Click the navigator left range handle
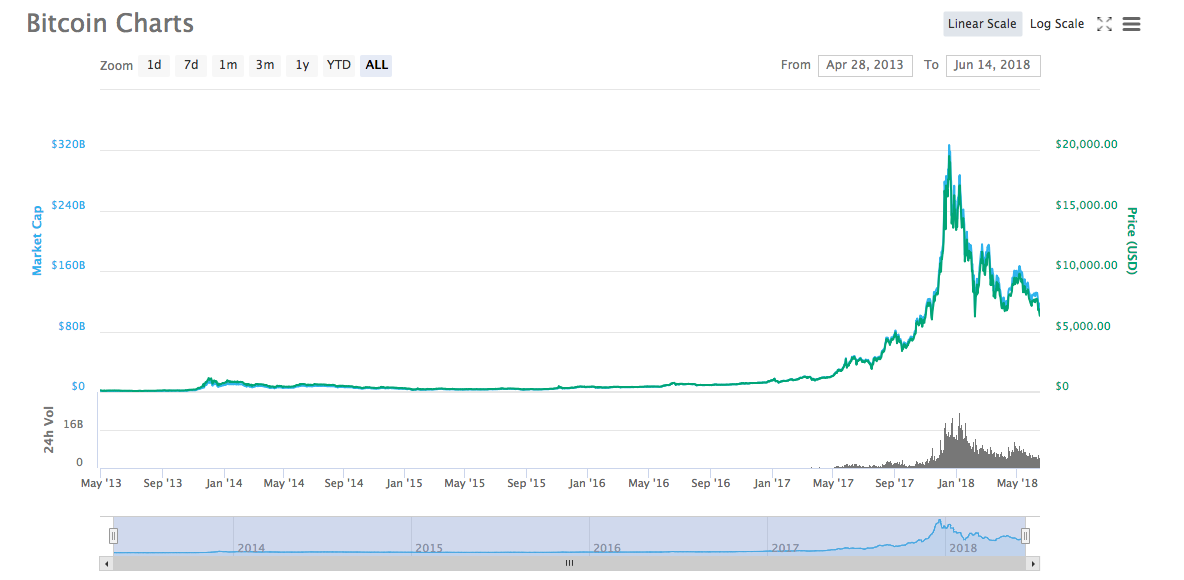The image size is (1184, 580). [113, 536]
